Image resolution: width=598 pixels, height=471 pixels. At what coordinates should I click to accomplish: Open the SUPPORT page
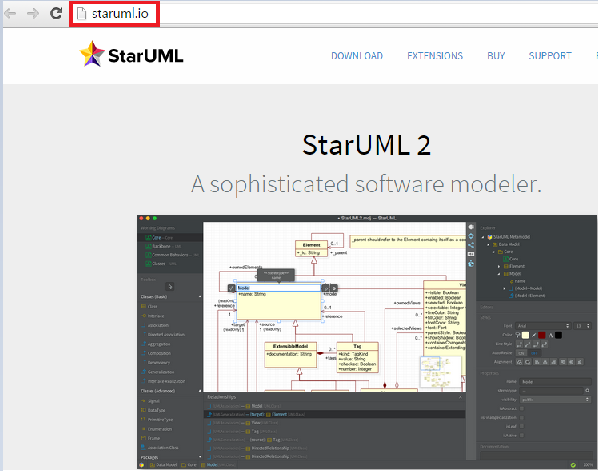(550, 56)
